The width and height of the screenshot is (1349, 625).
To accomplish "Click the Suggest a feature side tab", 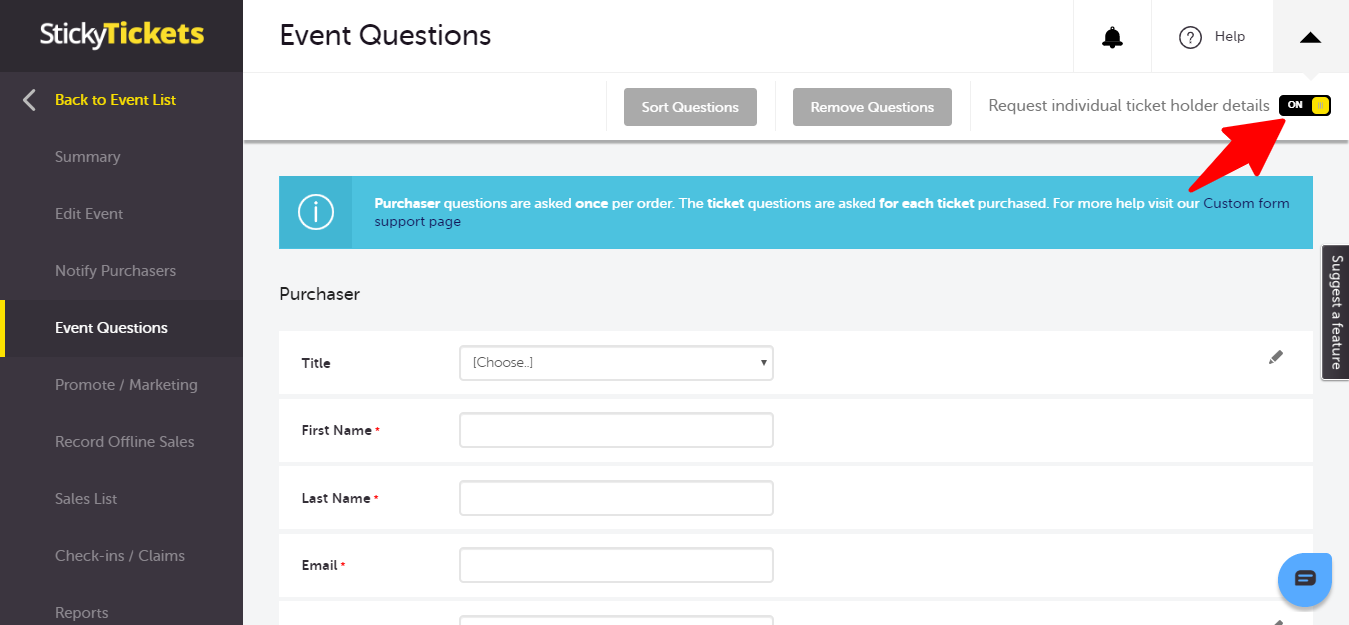I will [1335, 312].
